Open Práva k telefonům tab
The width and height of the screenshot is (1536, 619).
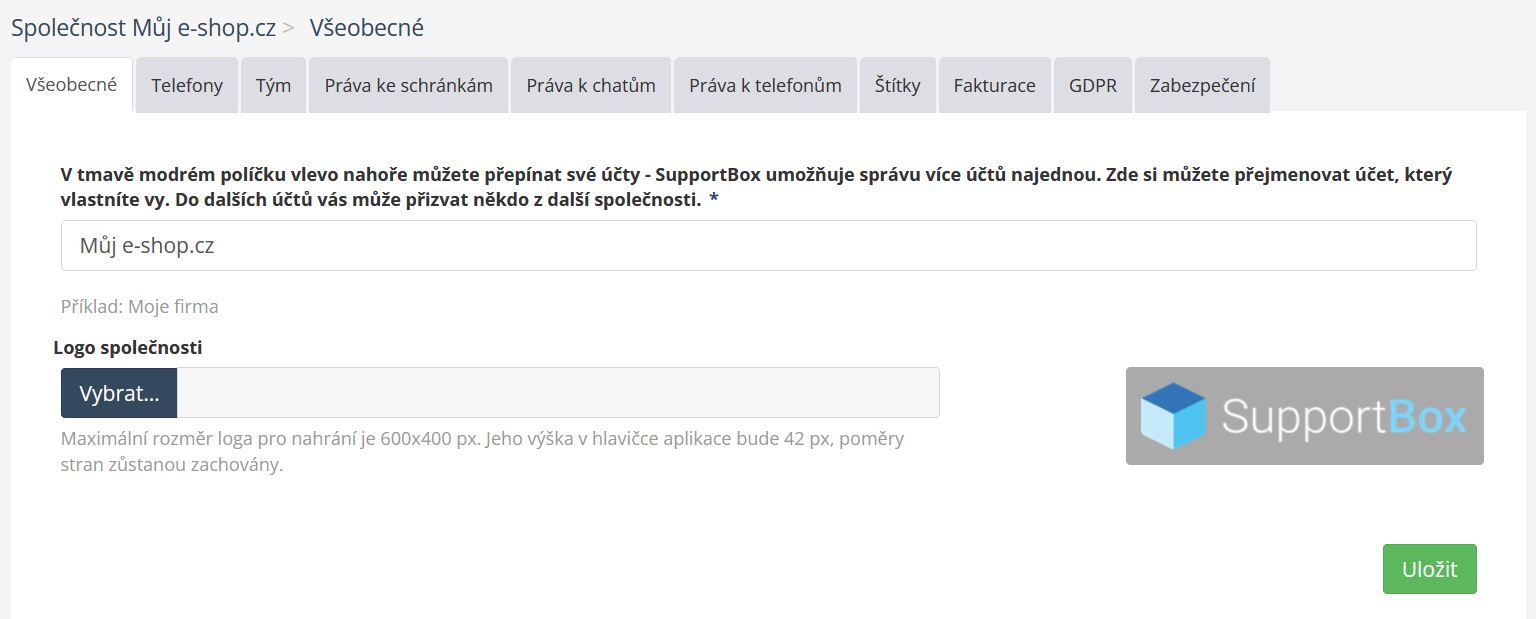(x=765, y=85)
